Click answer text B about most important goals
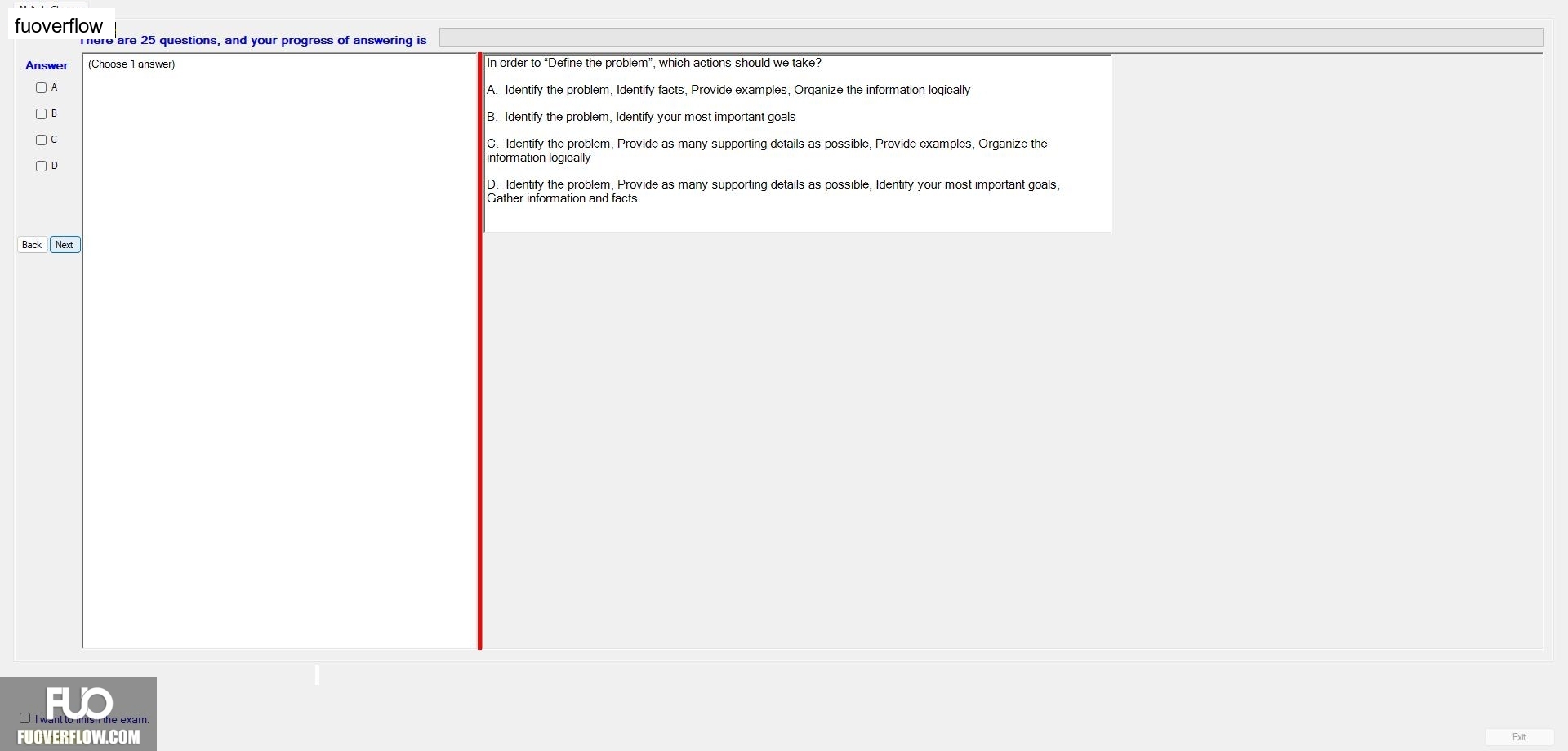 (x=641, y=117)
